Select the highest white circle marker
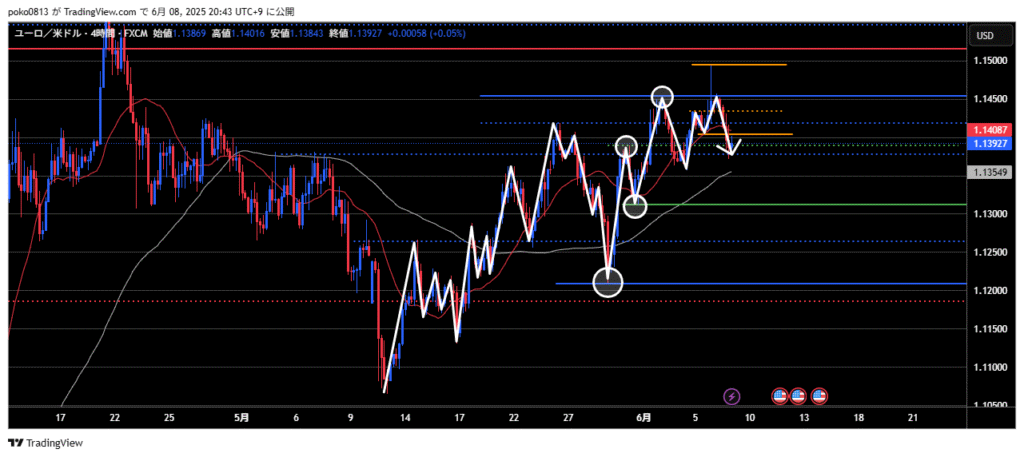1024x457 pixels. click(x=662, y=97)
